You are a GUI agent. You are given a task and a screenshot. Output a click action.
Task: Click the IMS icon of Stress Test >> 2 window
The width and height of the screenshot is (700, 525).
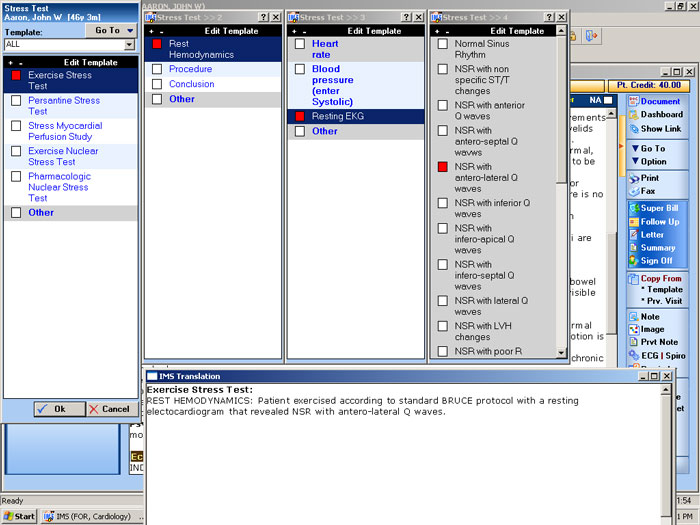[x=151, y=17]
